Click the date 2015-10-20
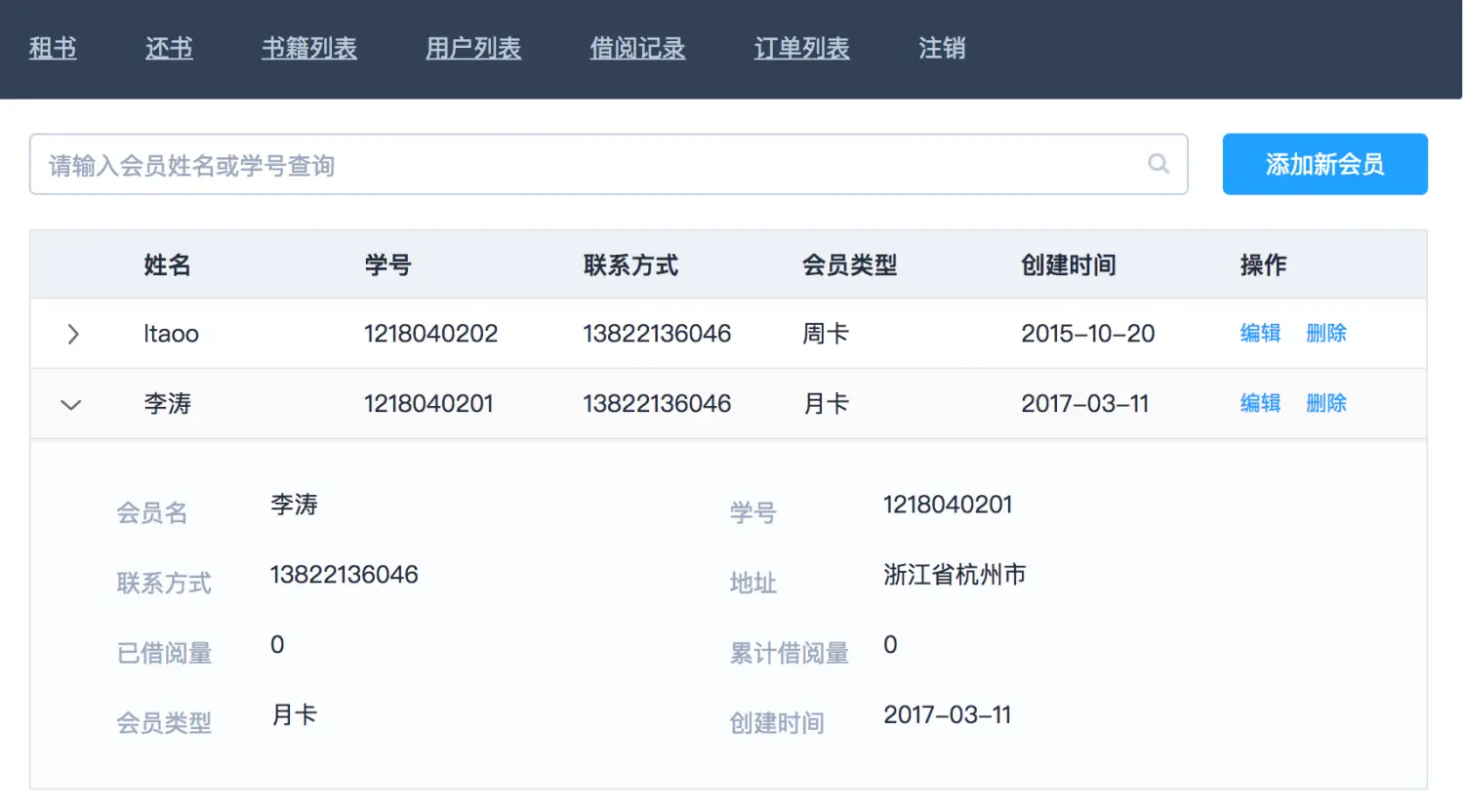Image resolution: width=1464 pixels, height=812 pixels. point(1088,334)
